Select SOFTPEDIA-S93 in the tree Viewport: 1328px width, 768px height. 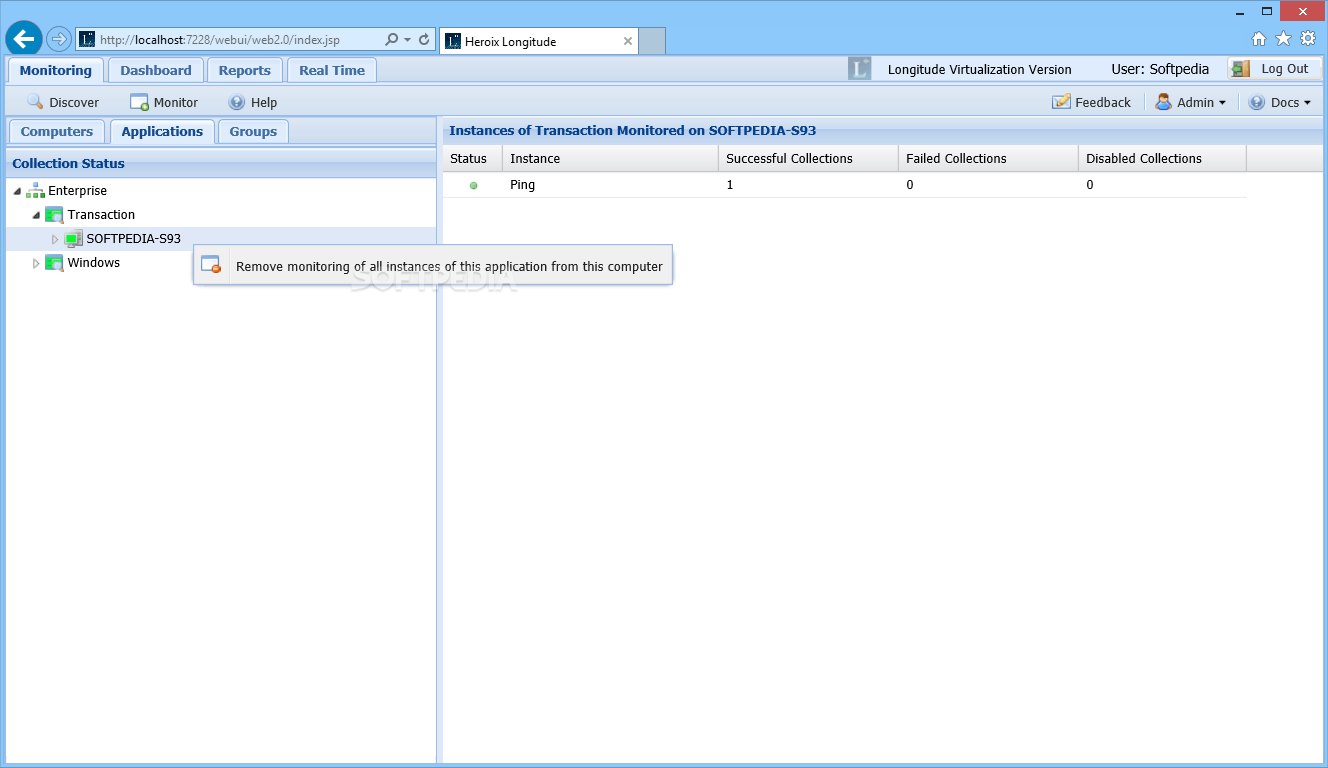click(x=134, y=238)
